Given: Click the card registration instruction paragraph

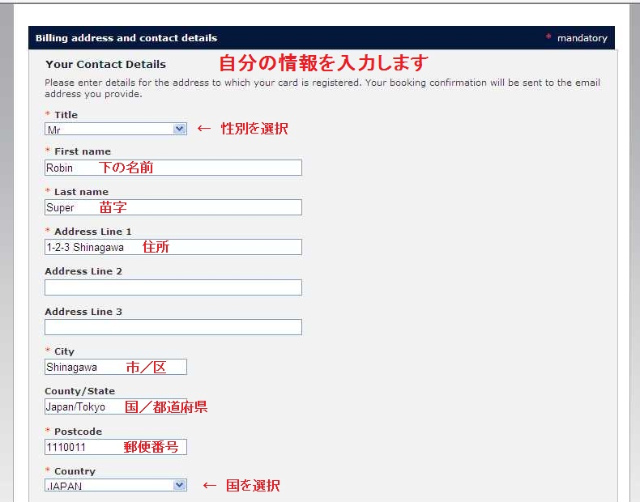Looking at the screenshot, I should [x=320, y=88].
